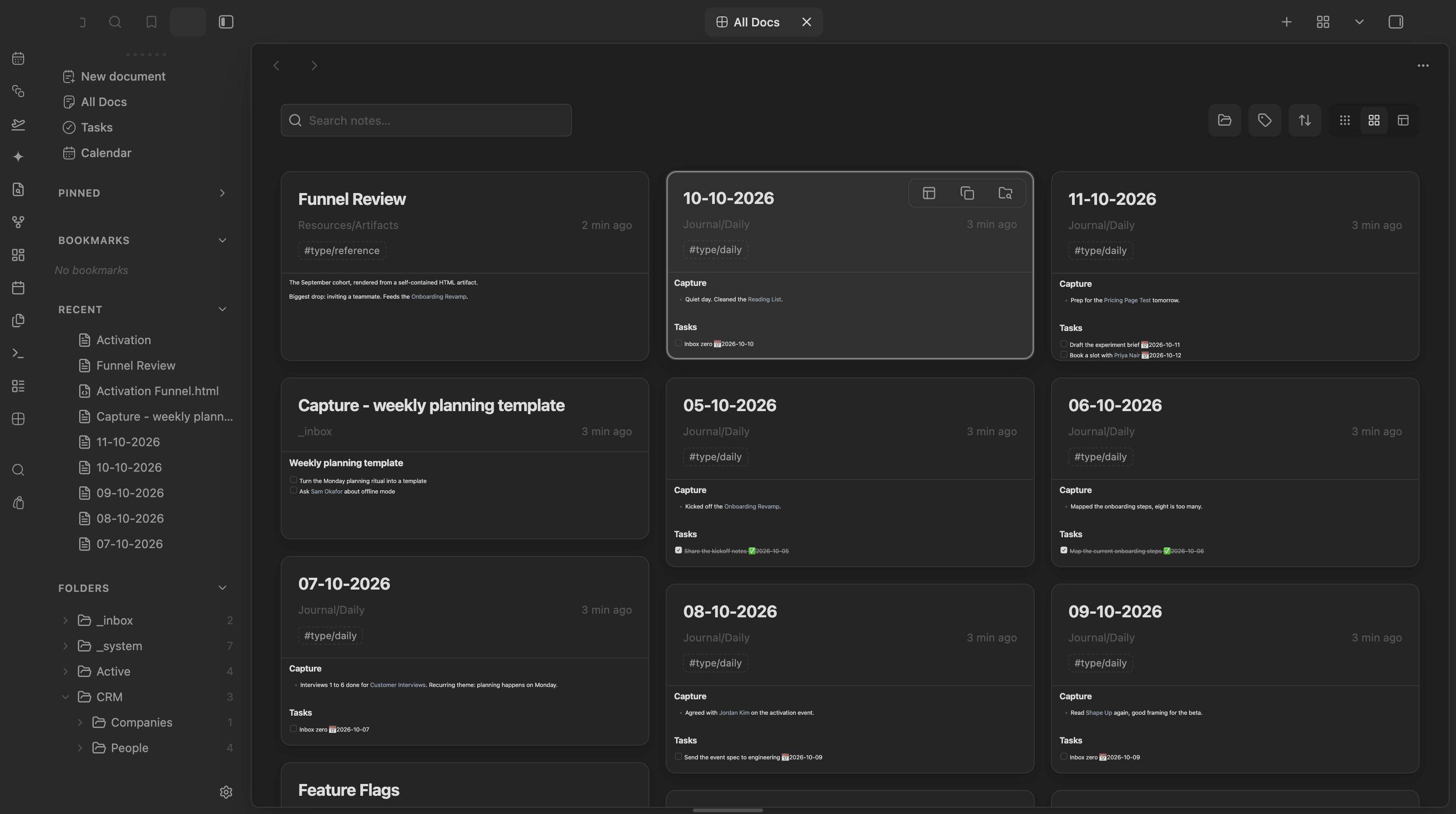This screenshot has height=814, width=1456.
Task: Follow the Pricing Page Test link
Action: [x=1127, y=300]
